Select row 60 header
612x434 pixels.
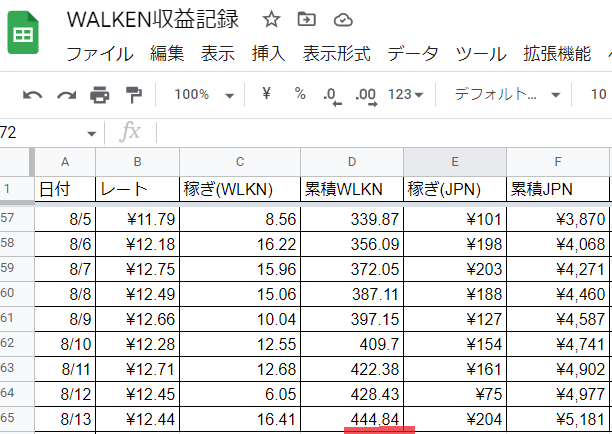pos(17,293)
